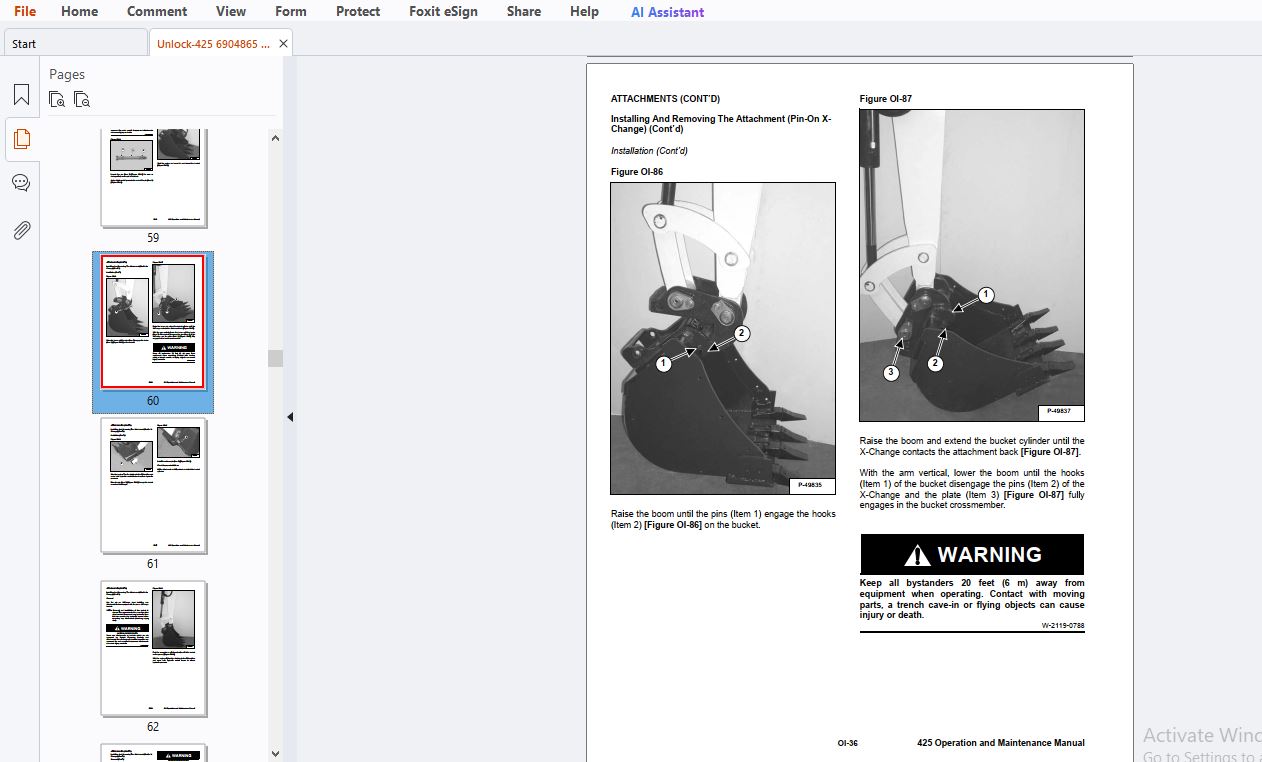This screenshot has width=1262, height=762.
Task: Open the Comment ribbon tab
Action: [x=157, y=11]
